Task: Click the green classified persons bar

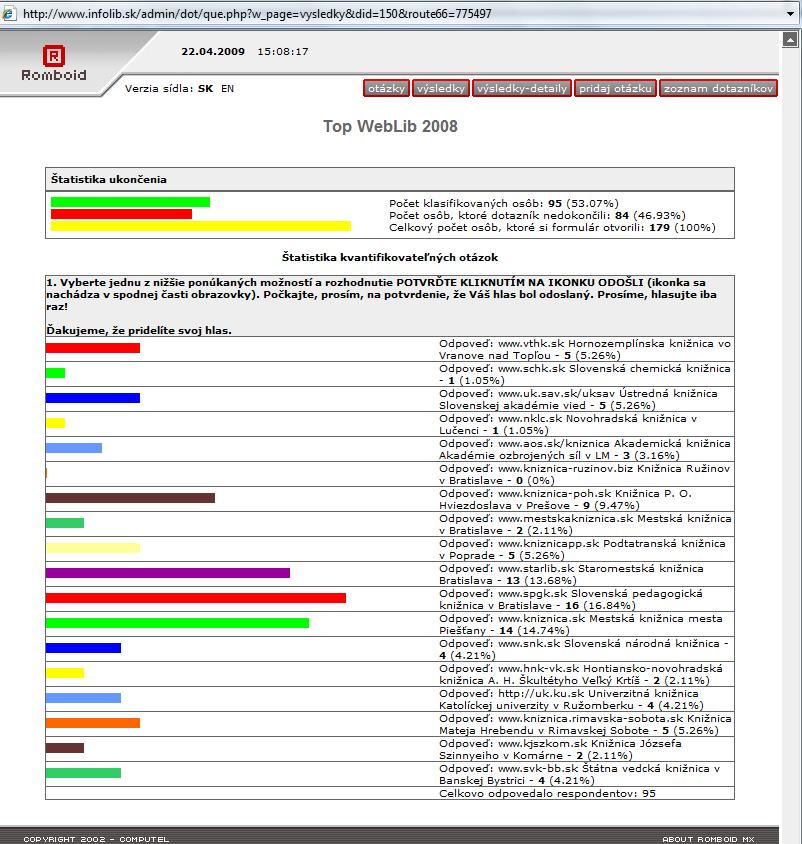Action: (x=130, y=202)
